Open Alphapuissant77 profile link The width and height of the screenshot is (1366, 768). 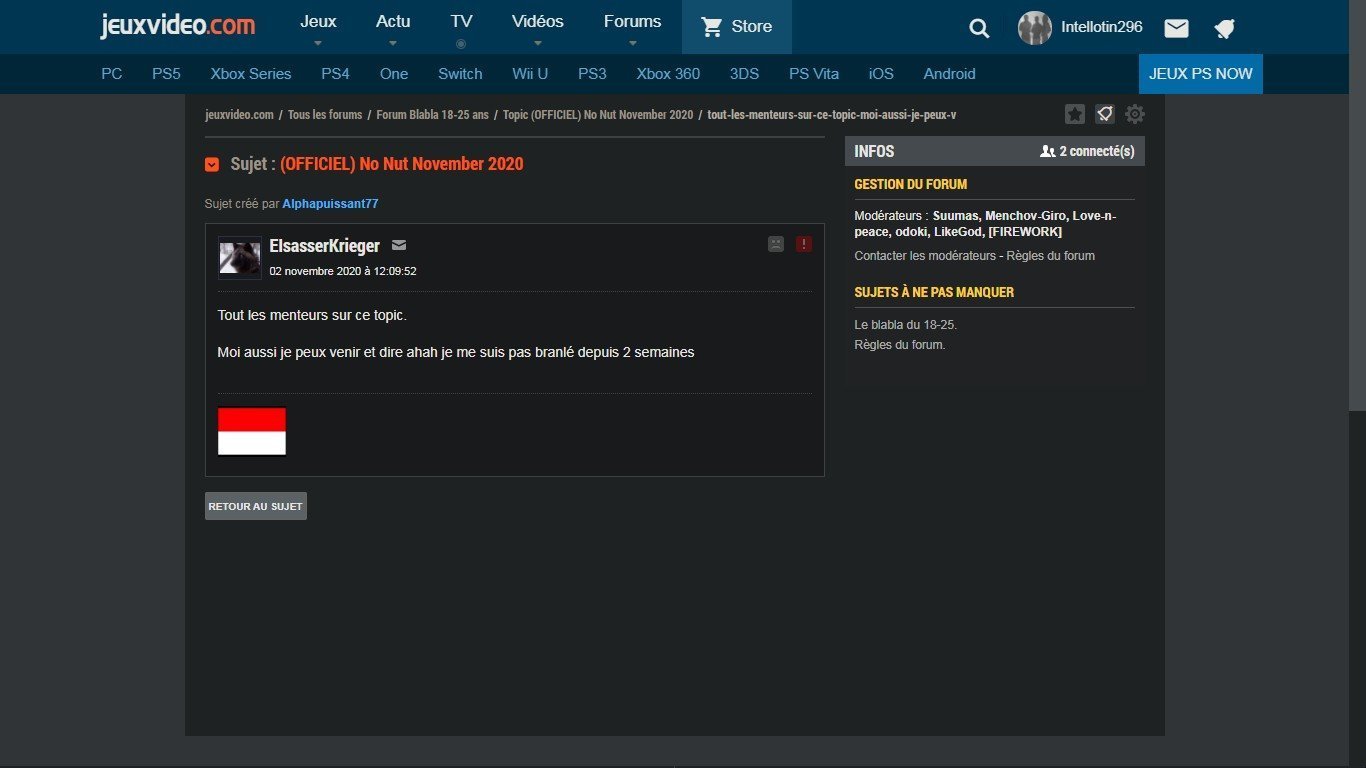pyautogui.click(x=330, y=204)
